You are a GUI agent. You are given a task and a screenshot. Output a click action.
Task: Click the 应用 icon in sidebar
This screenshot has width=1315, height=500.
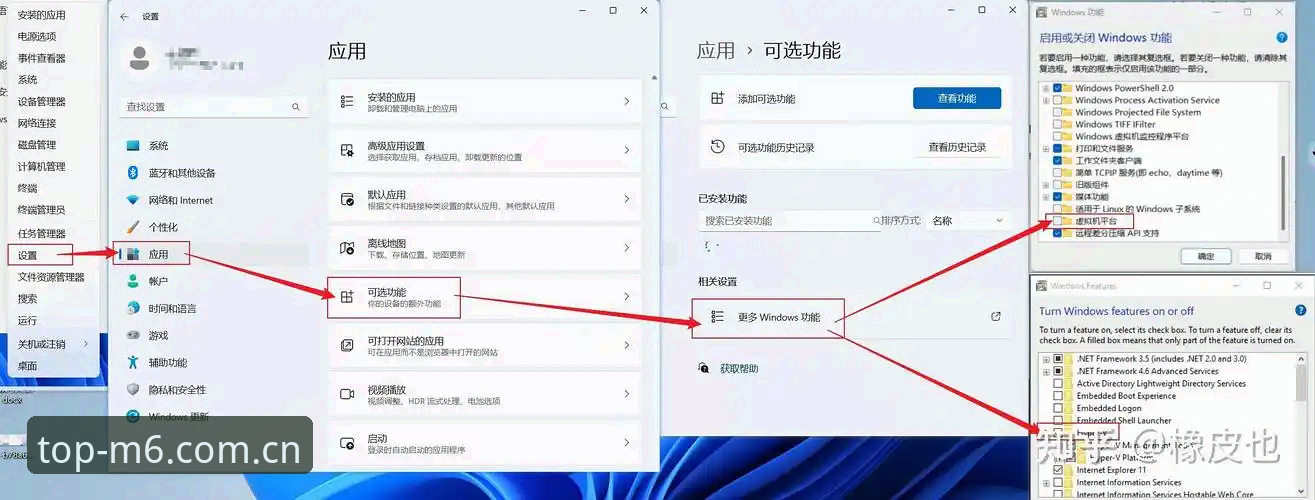[133, 254]
